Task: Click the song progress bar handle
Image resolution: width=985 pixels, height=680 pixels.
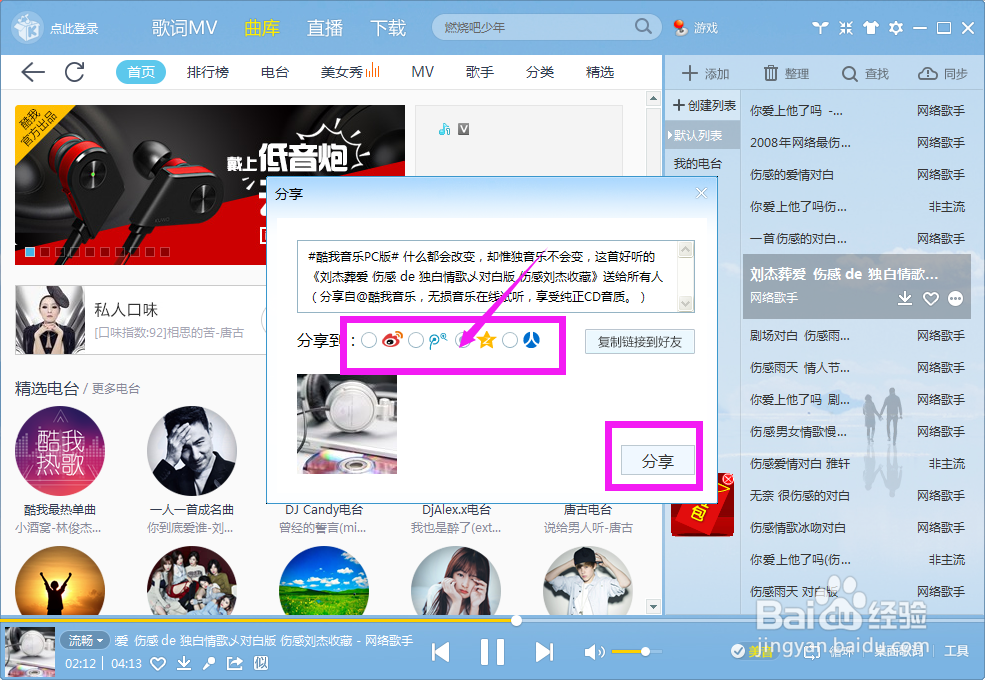Action: pyautogui.click(x=516, y=620)
